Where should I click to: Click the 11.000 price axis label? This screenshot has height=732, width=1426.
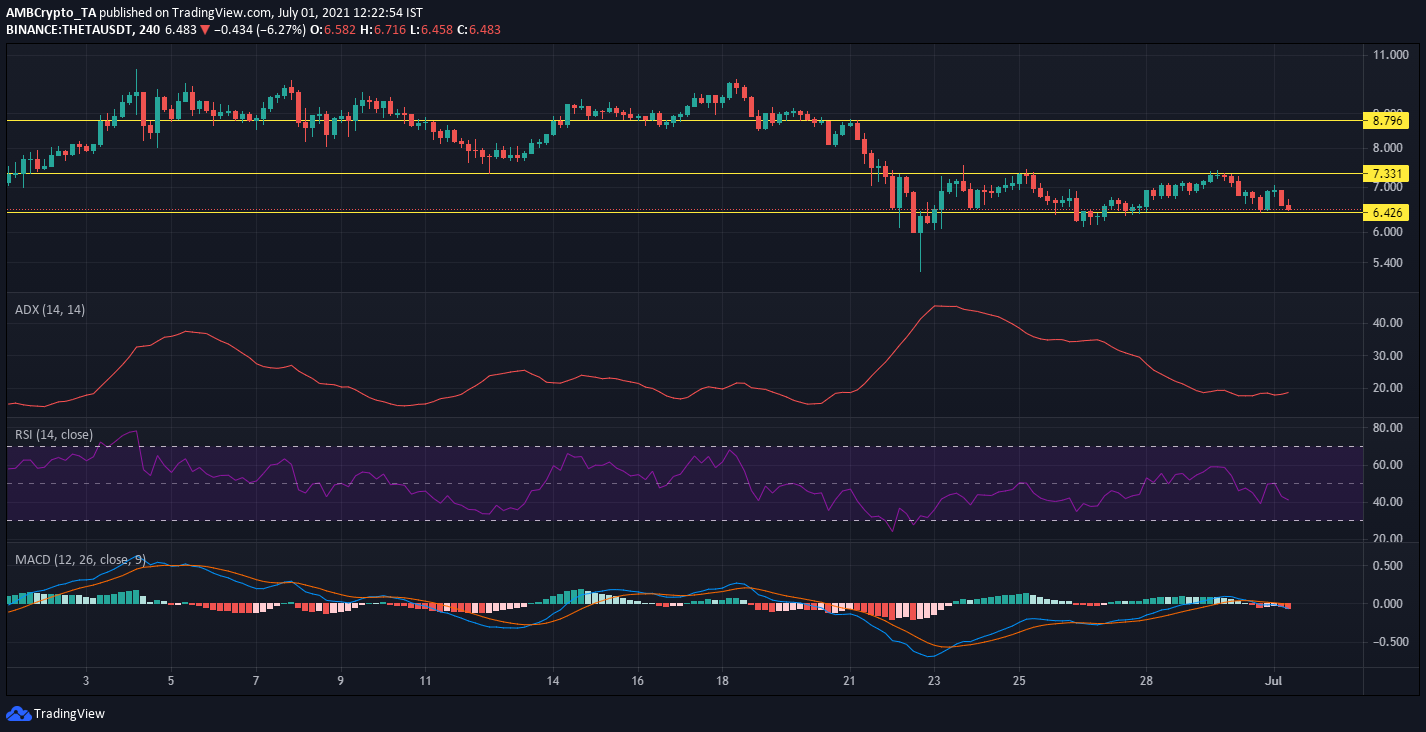coord(1392,55)
